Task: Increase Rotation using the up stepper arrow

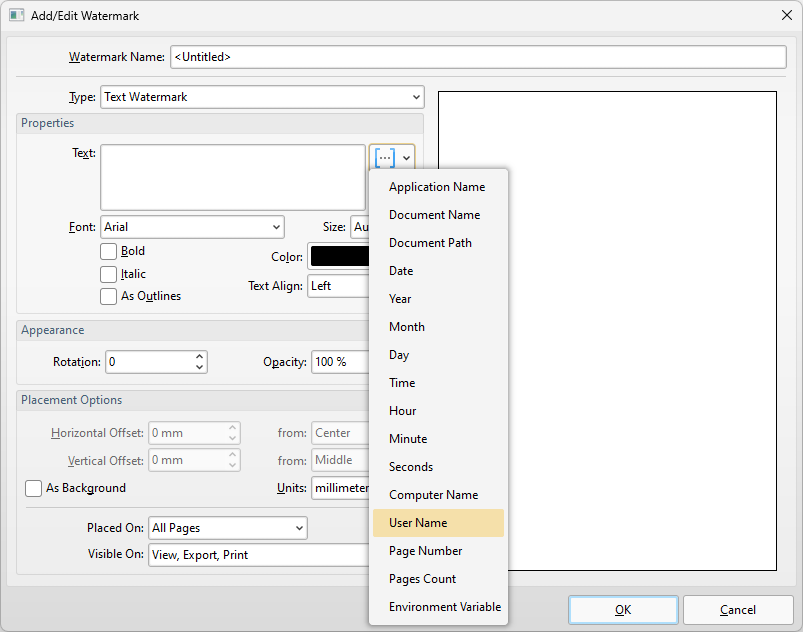Action: (199, 356)
